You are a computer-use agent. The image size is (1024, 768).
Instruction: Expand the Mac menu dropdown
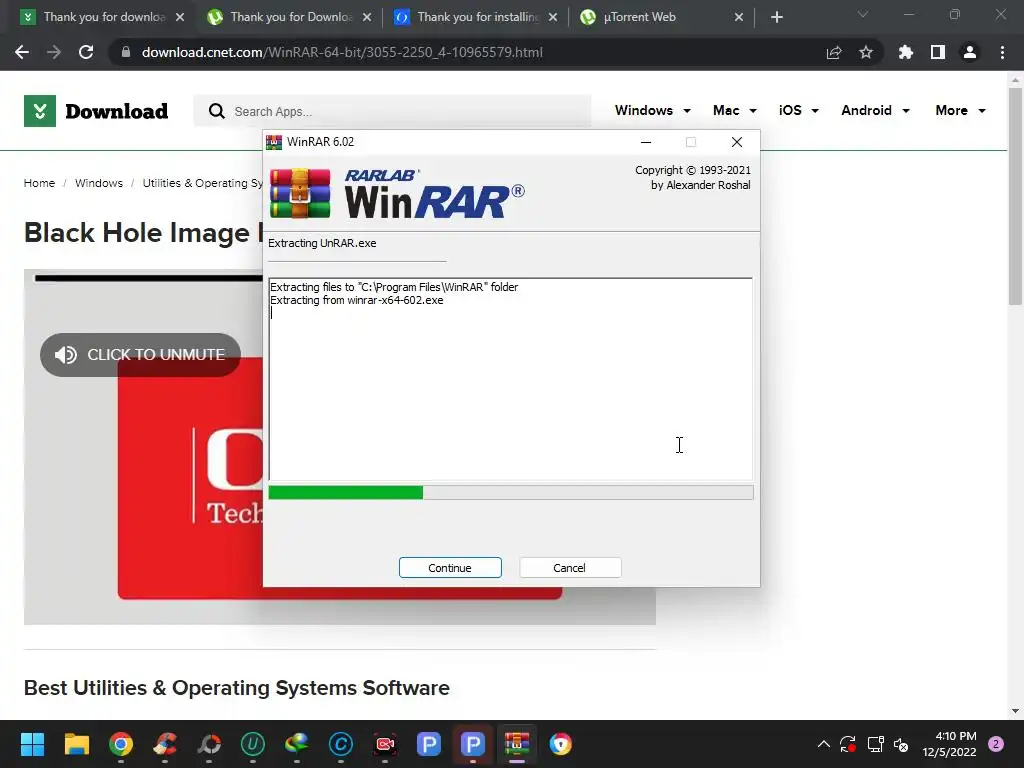735,110
